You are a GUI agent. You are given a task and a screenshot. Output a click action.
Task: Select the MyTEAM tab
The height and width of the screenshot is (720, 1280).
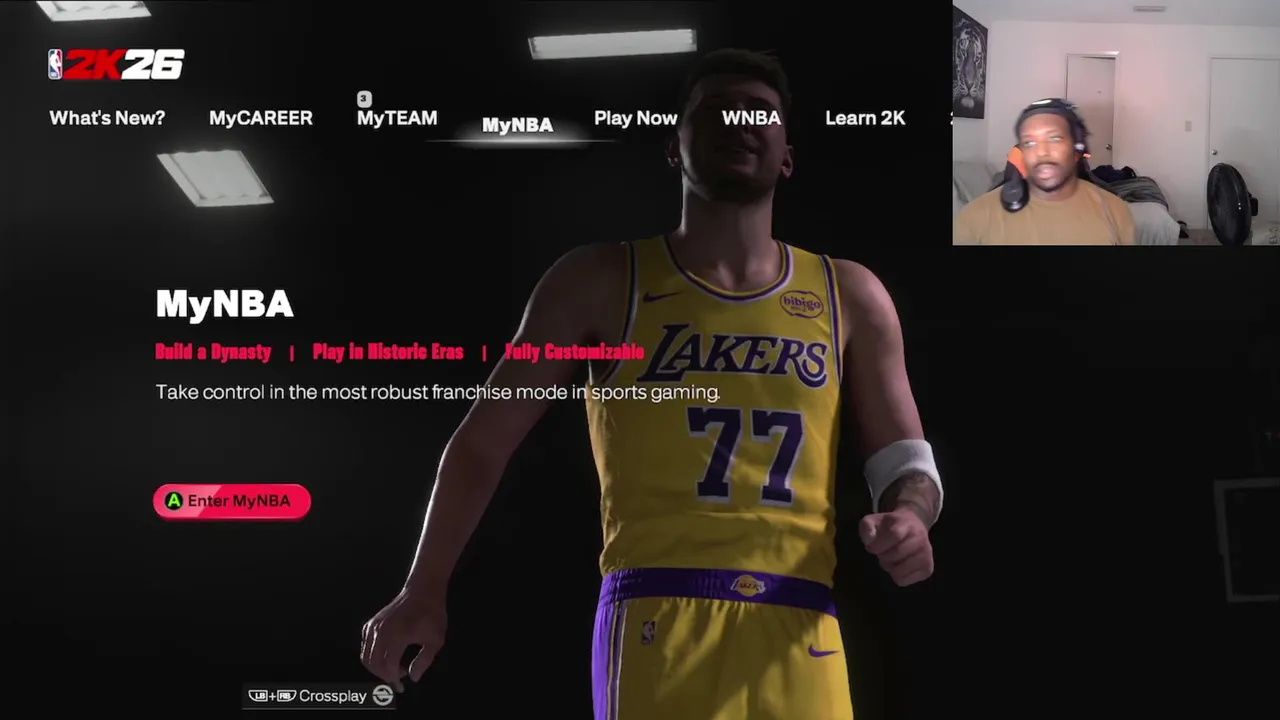[x=397, y=118]
